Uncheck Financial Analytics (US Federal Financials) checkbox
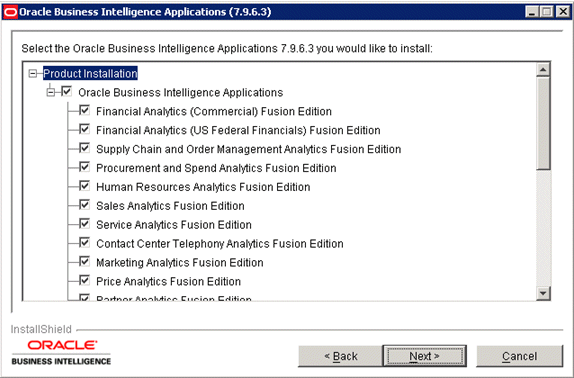This screenshot has height=378, width=574. point(85,129)
